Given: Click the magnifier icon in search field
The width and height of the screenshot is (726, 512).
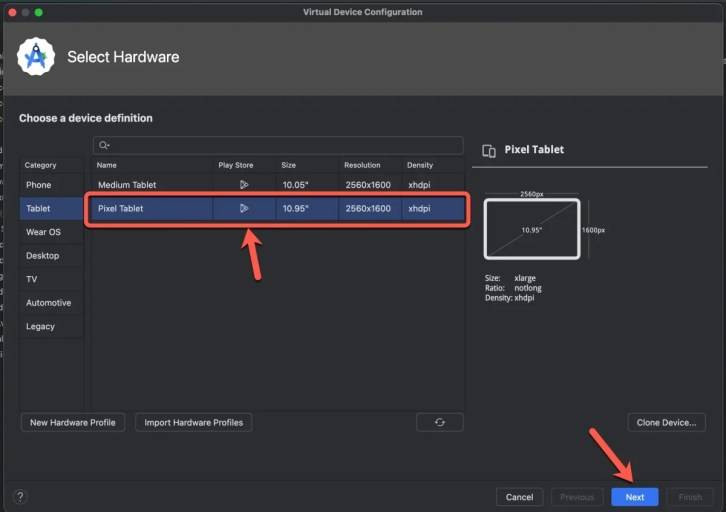Looking at the screenshot, I should coord(104,145).
